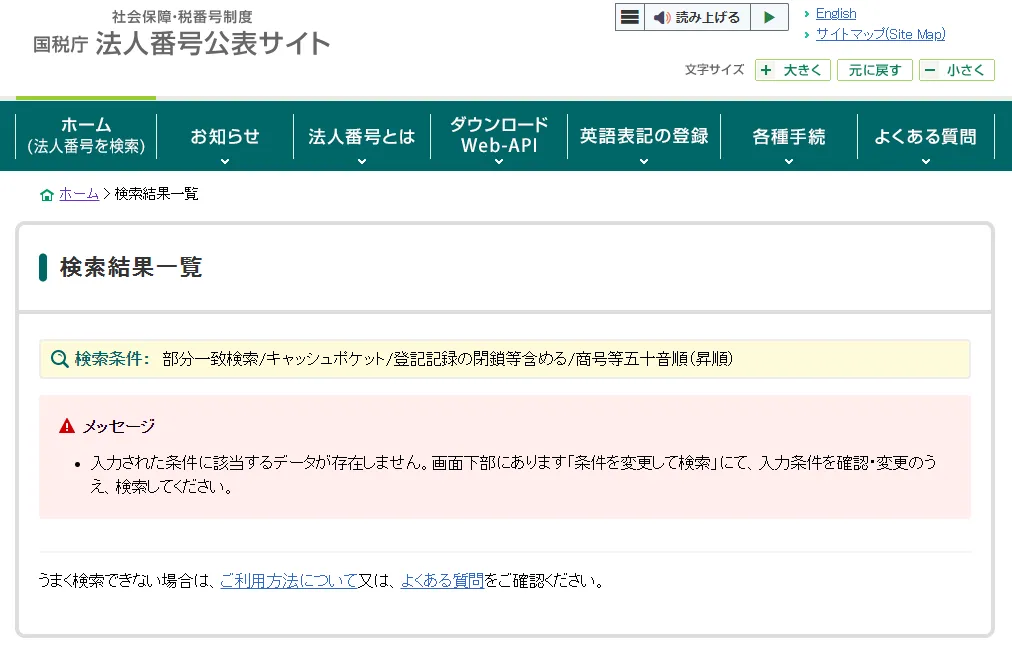Click the 読み上げる read-aloud speaker button
Image resolution: width=1012 pixels, height=654 pixels.
pyautogui.click(x=697, y=17)
